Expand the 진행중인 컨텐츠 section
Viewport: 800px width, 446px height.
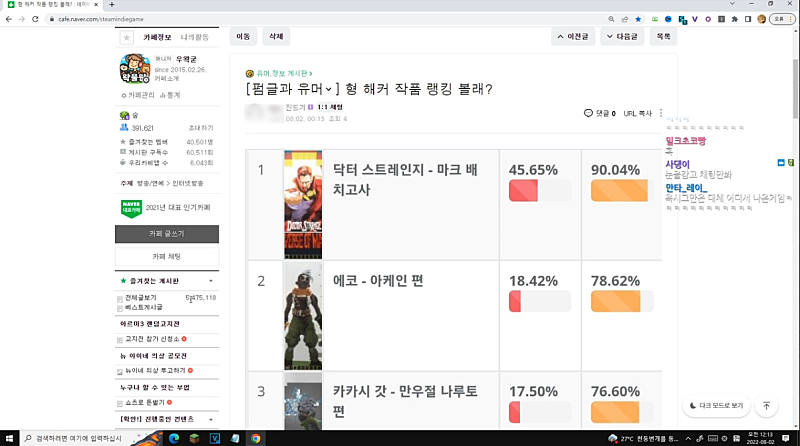click(211, 419)
